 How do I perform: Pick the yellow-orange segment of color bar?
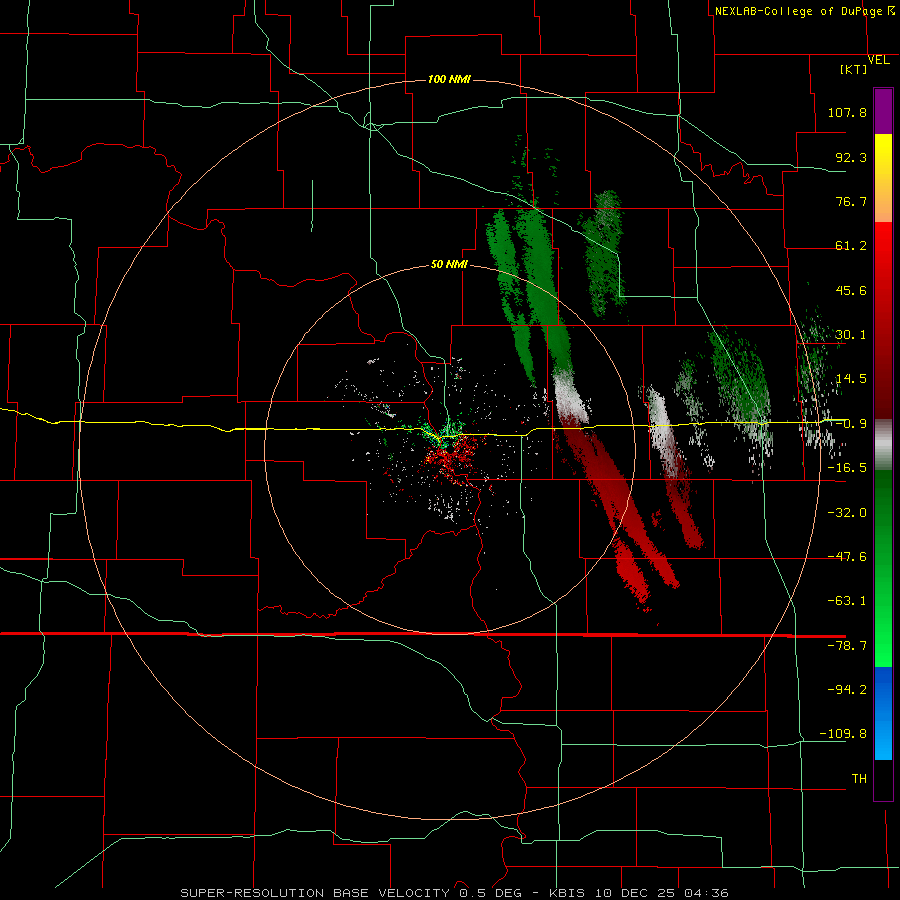click(883, 178)
